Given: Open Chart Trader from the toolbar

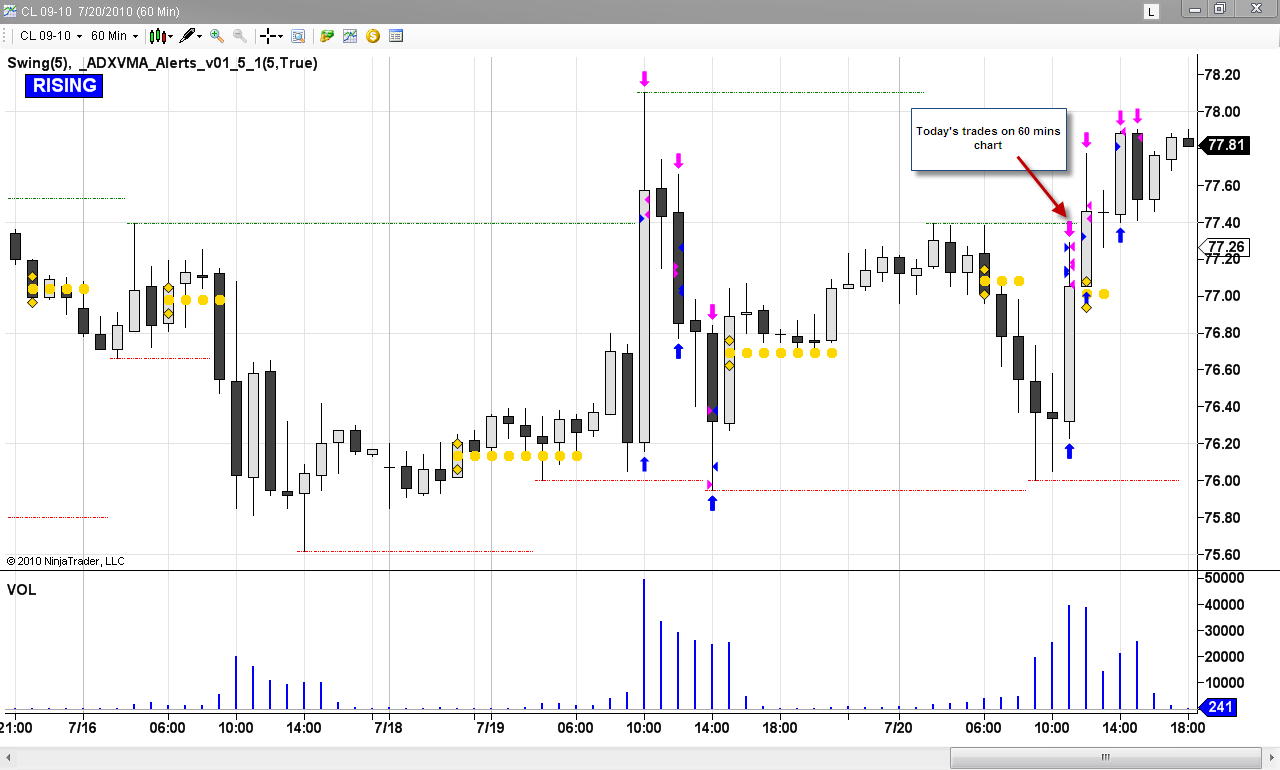Looking at the screenshot, I should (x=327, y=36).
